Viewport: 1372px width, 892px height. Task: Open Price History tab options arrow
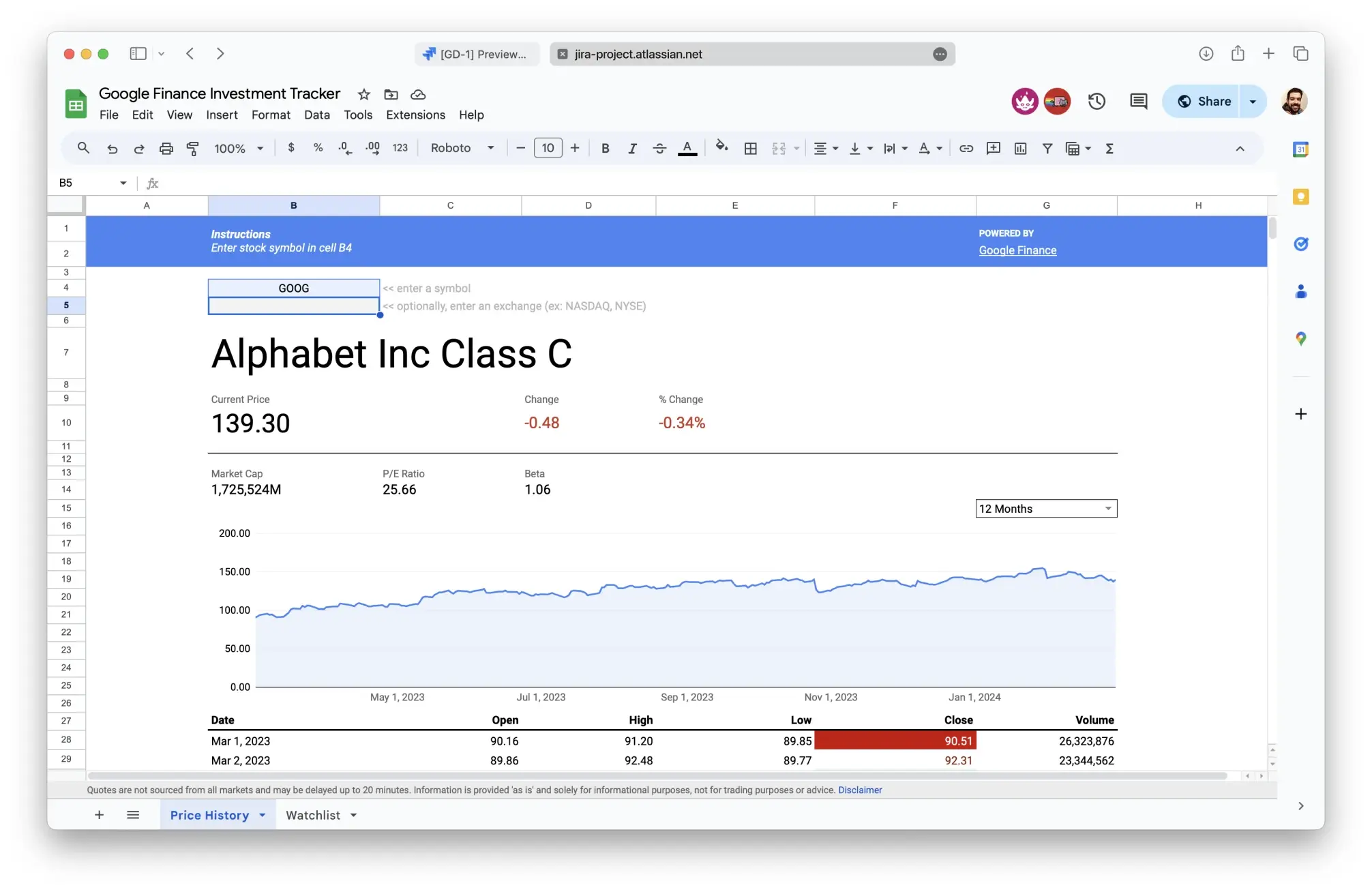coord(262,815)
